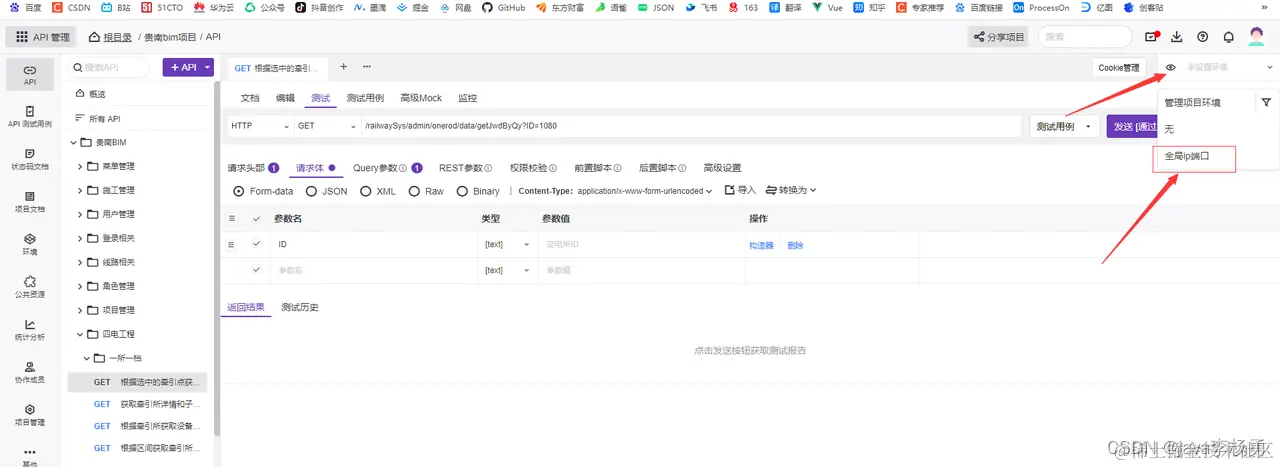1280x467 pixels.
Task: Open ProcessOn bookmark in browser bar
Action: (1040, 7)
